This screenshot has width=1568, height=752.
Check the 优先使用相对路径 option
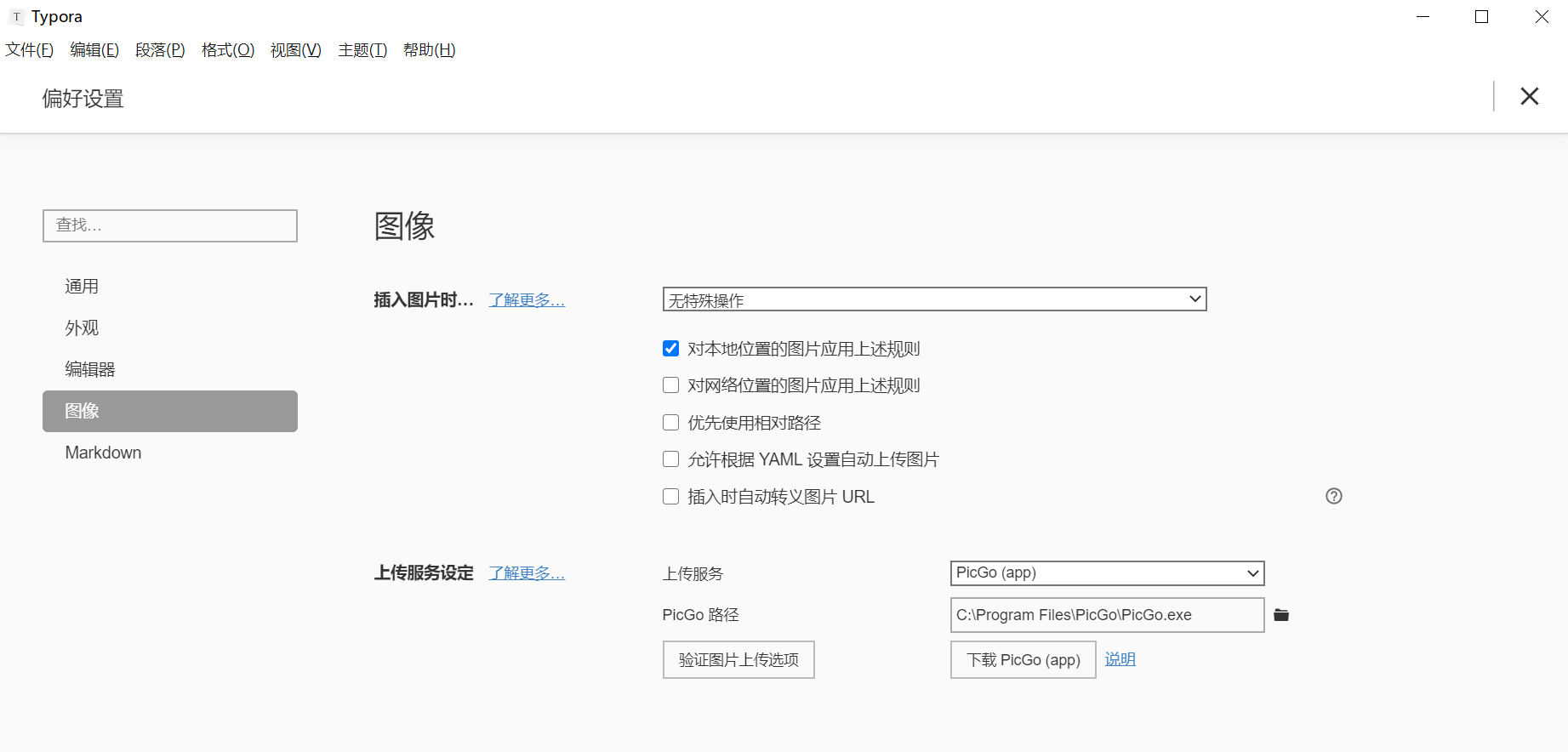pos(670,423)
